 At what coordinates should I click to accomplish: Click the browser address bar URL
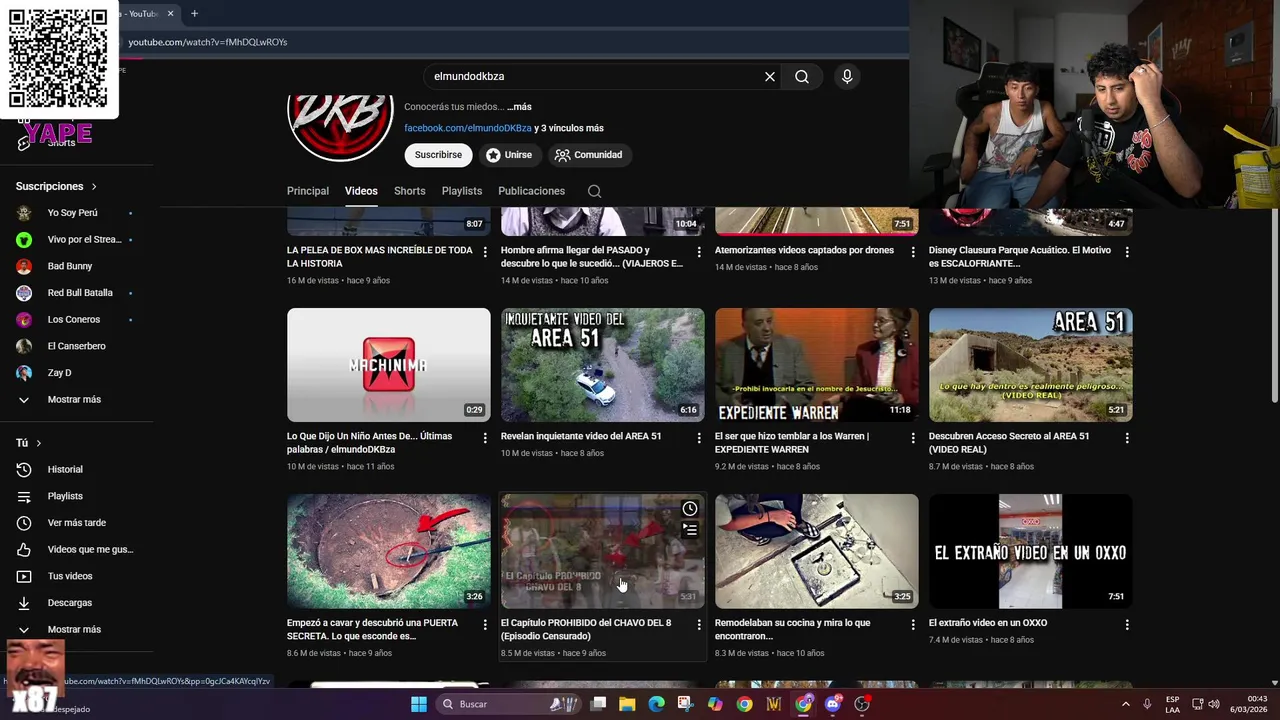coord(208,42)
